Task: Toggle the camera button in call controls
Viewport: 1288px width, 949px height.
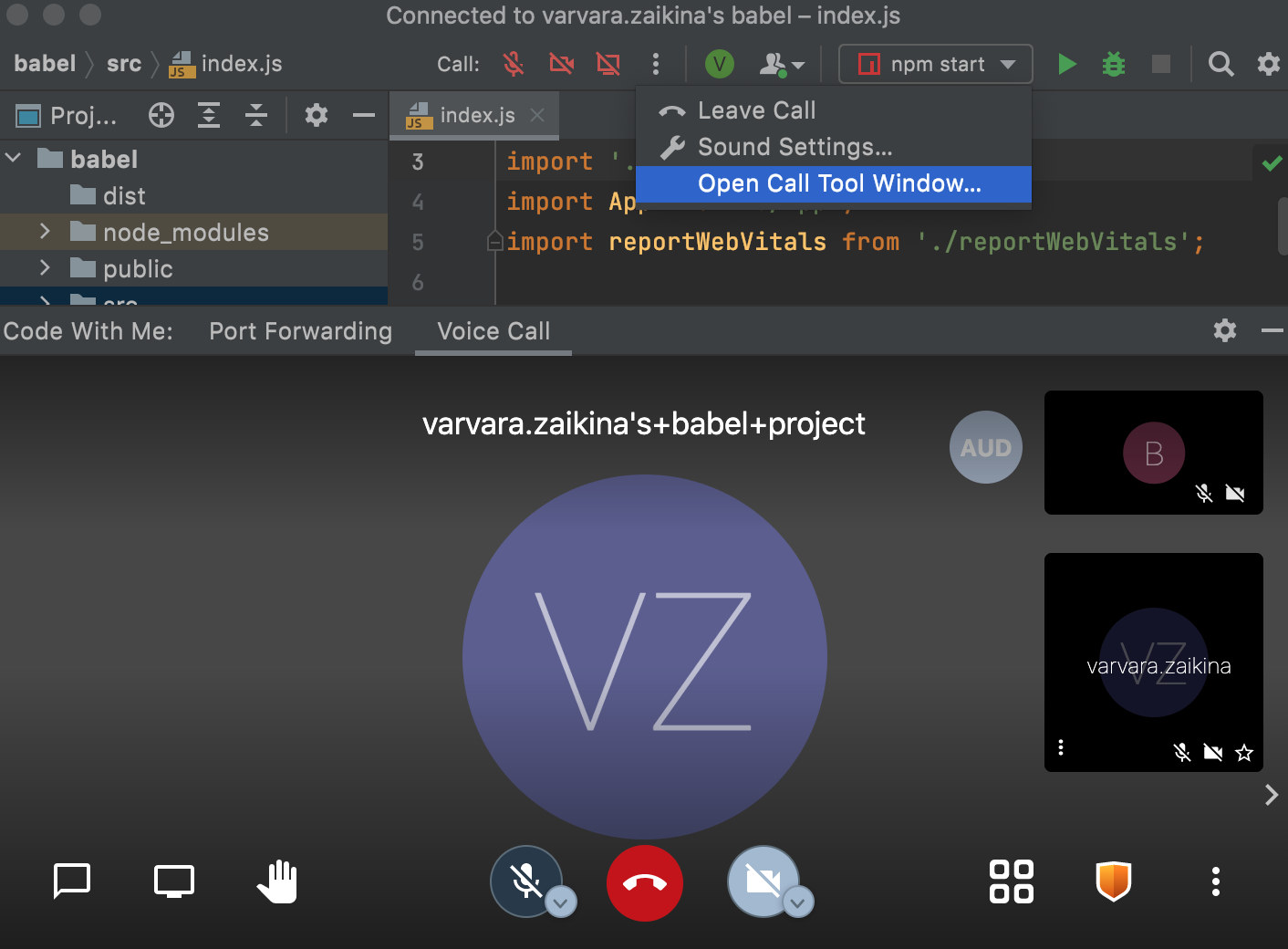Action: point(764,881)
